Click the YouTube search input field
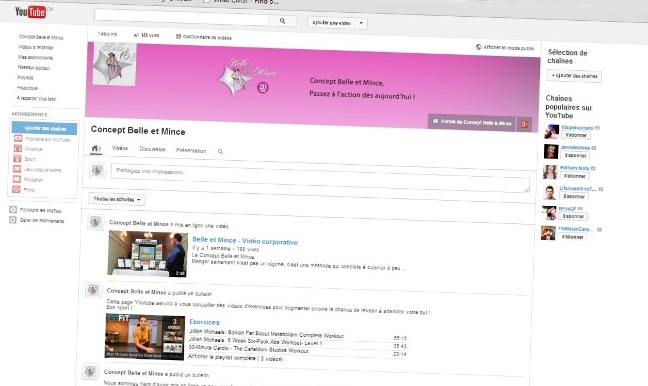The image size is (648, 386). (x=181, y=18)
